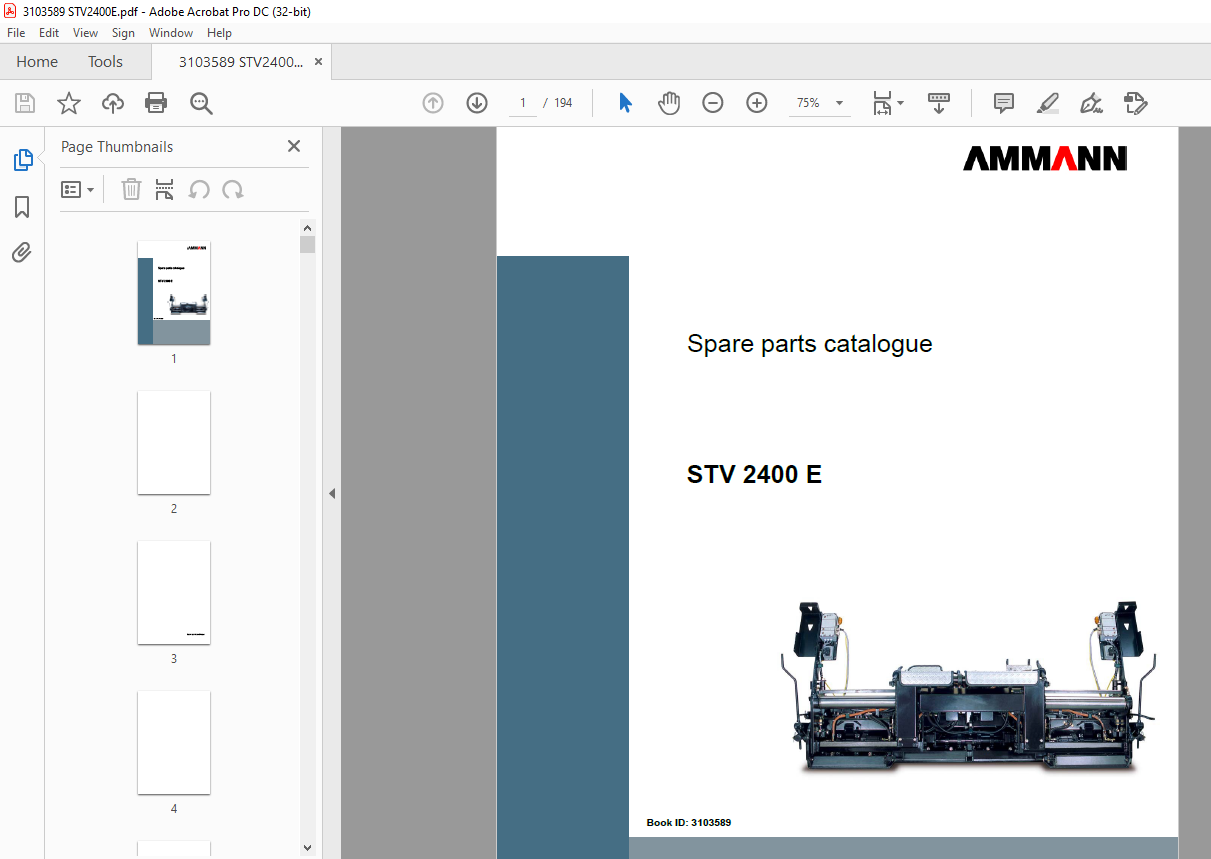The image size is (1211, 859).
Task: Close the 3103589 STV2400 document tab
Action: point(319,62)
